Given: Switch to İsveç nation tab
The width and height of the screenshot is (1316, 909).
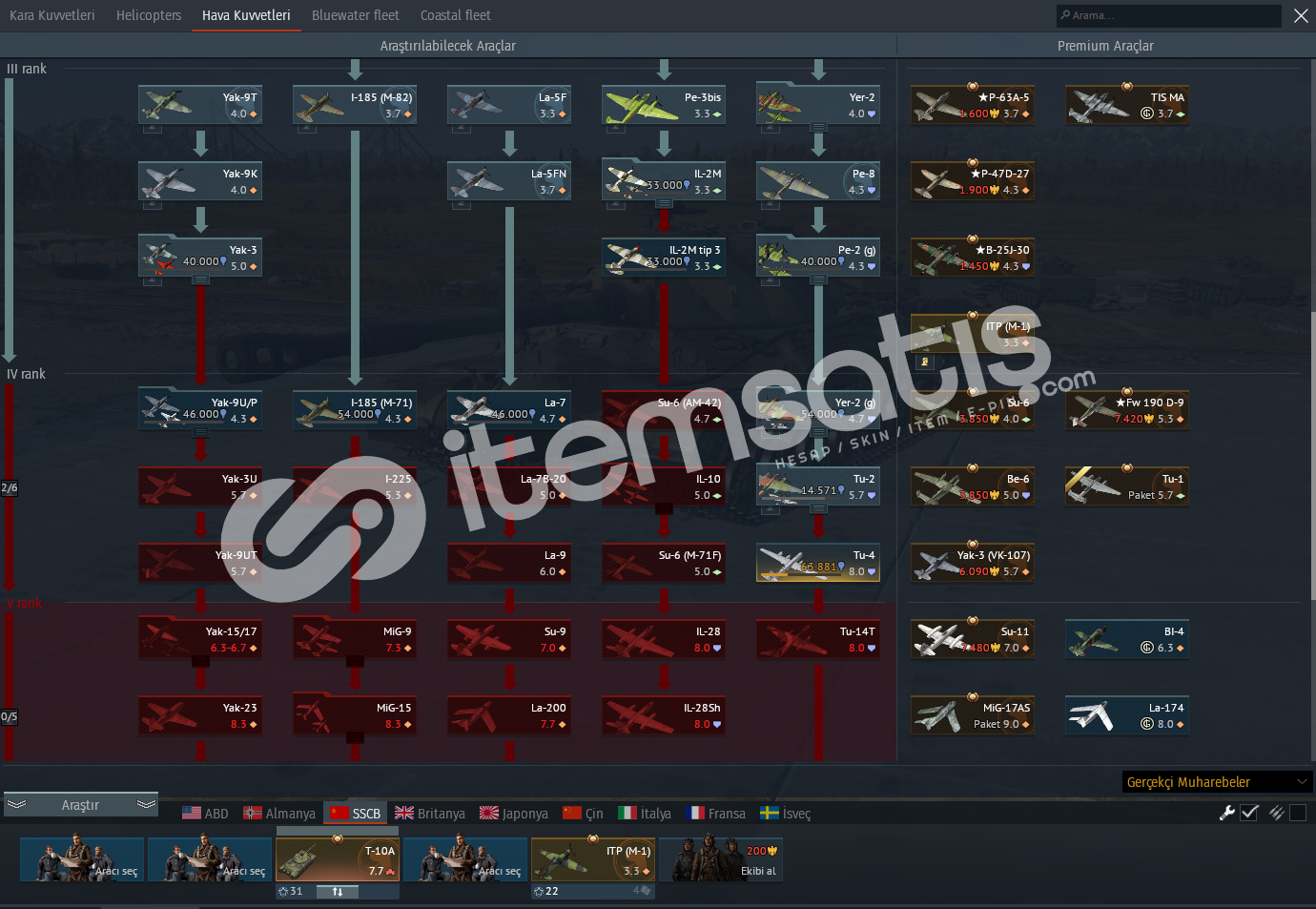Looking at the screenshot, I should pyautogui.click(x=786, y=814).
